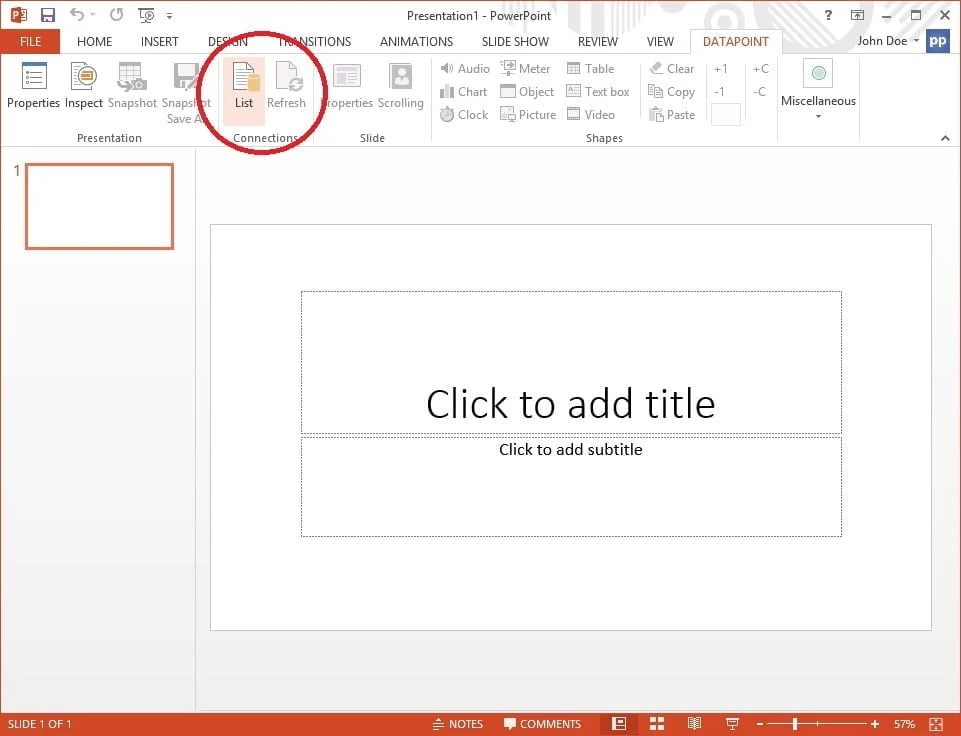Insert a Picture shape
Image resolution: width=961 pixels, height=736 pixels.
(527, 114)
